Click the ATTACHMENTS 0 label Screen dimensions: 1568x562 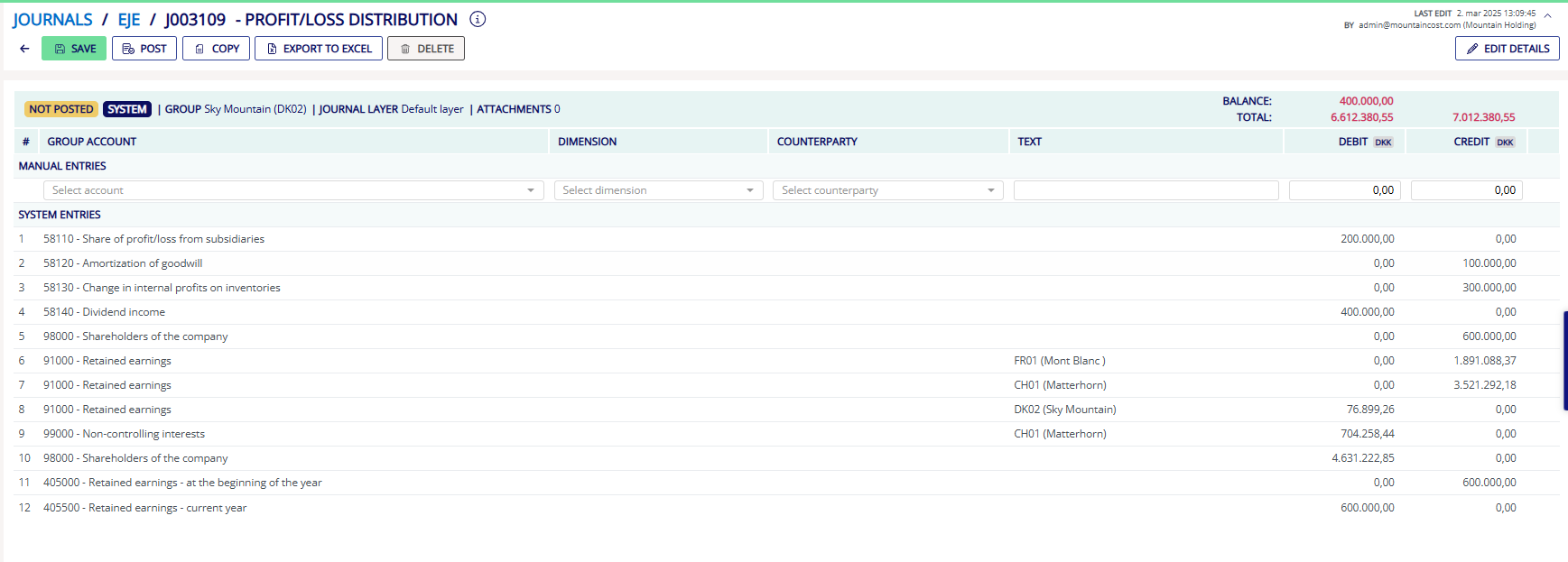click(x=518, y=109)
